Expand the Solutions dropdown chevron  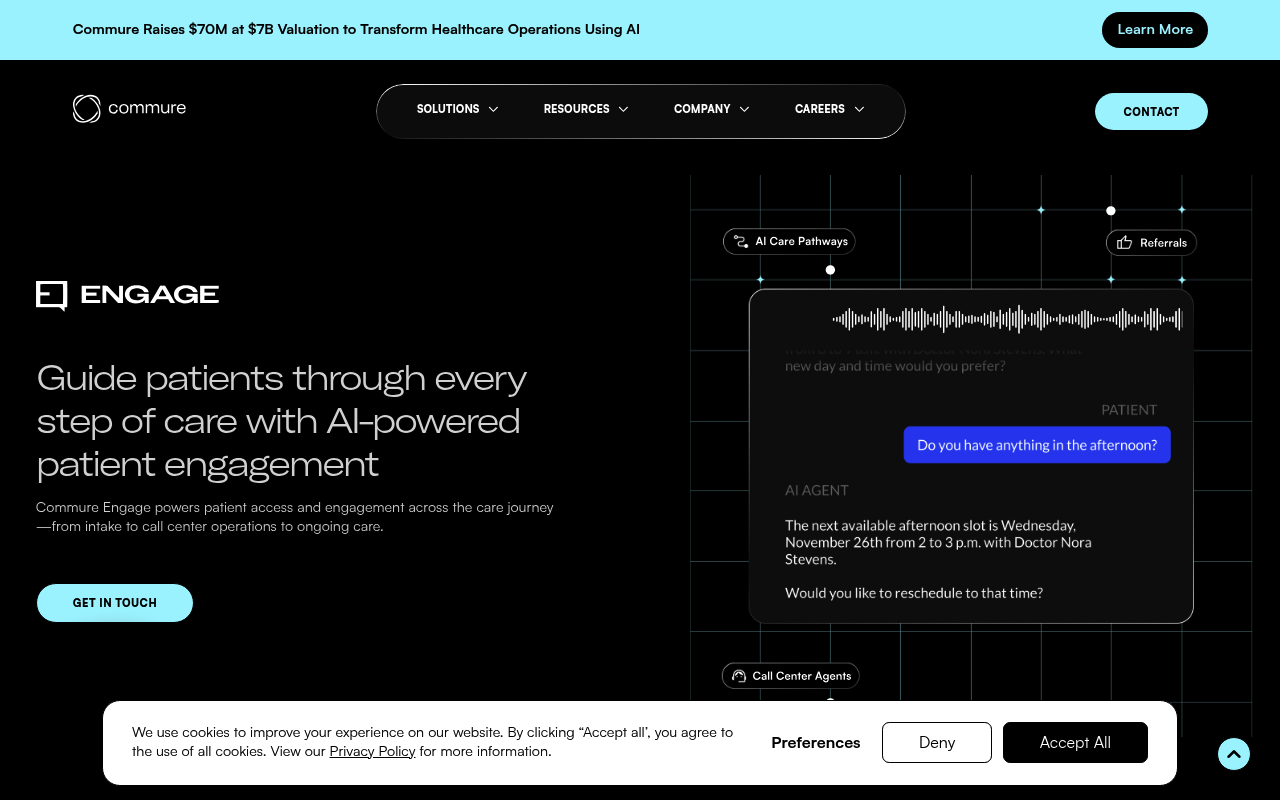pos(493,109)
